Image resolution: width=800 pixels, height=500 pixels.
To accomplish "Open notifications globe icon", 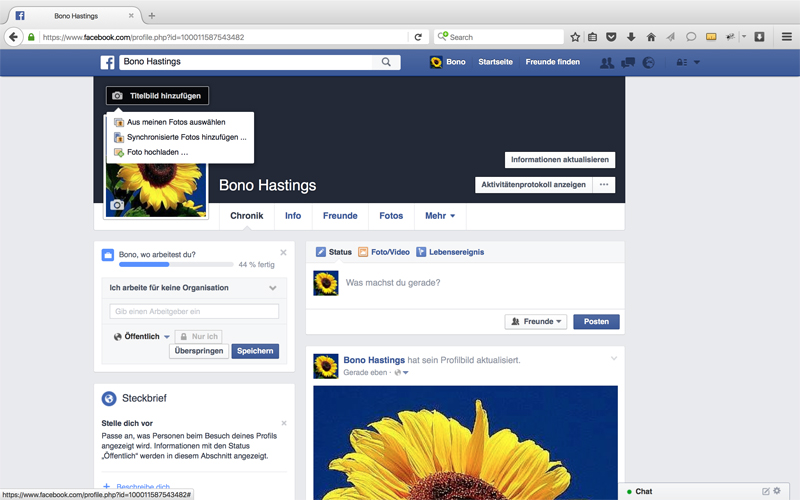I will 648,63.
